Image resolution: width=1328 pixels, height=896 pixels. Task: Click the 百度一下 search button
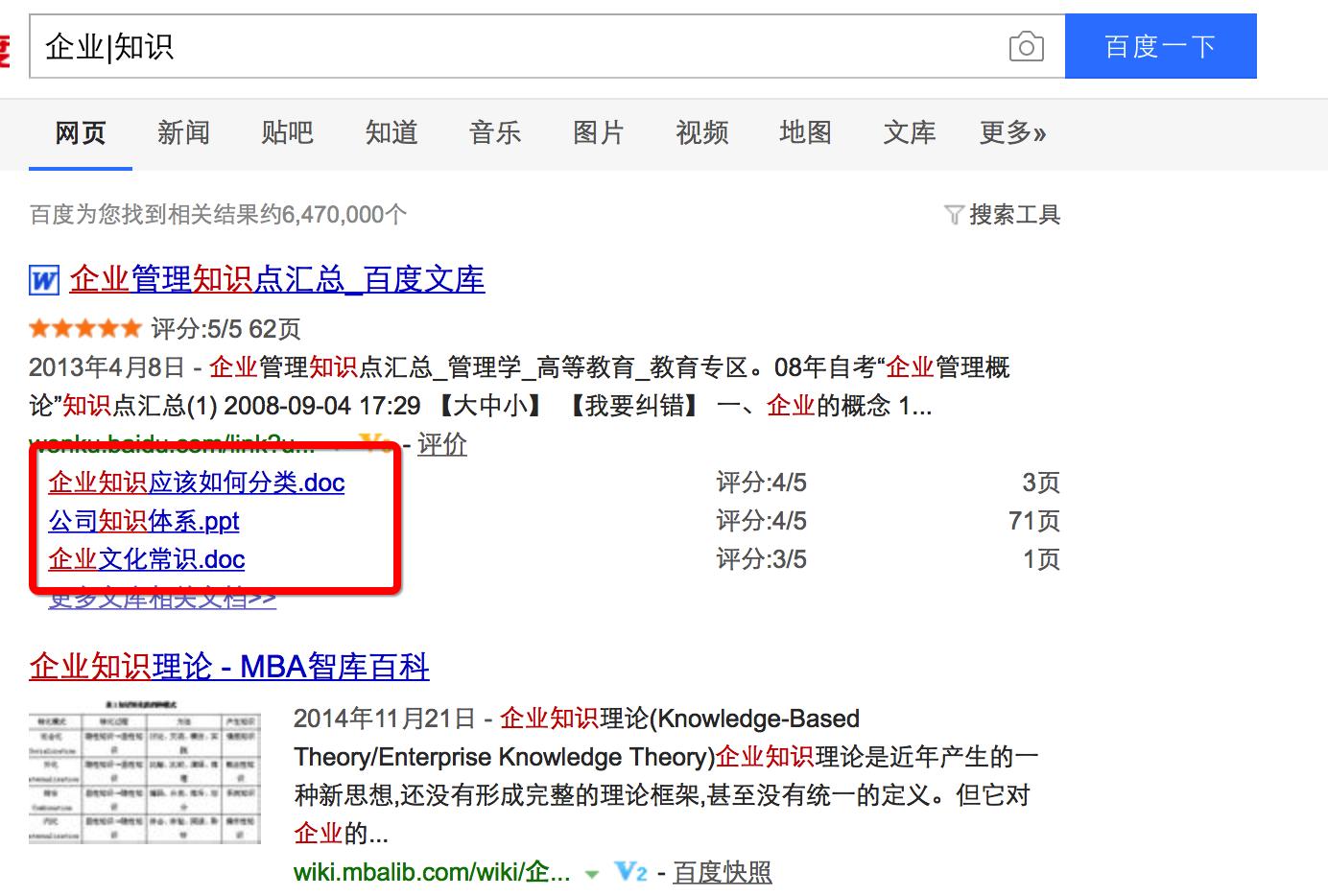(1161, 46)
